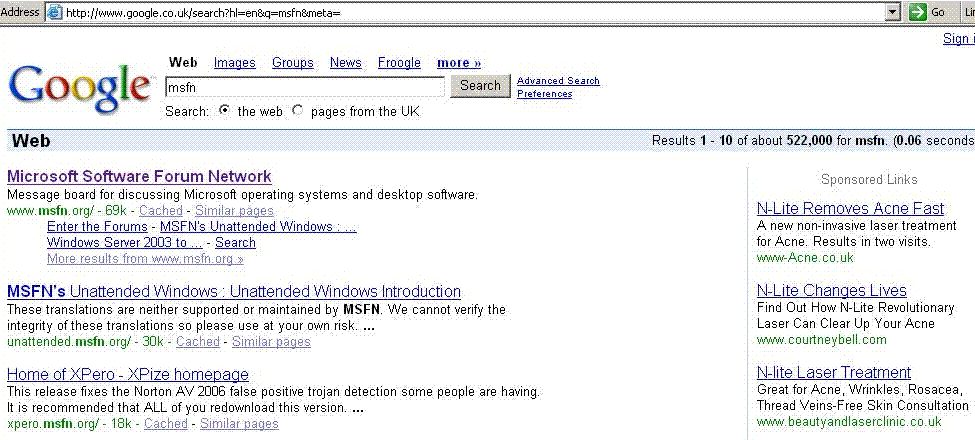Open the Search sublink under msfn.org
Screen dimensions: 975x440
tap(235, 243)
